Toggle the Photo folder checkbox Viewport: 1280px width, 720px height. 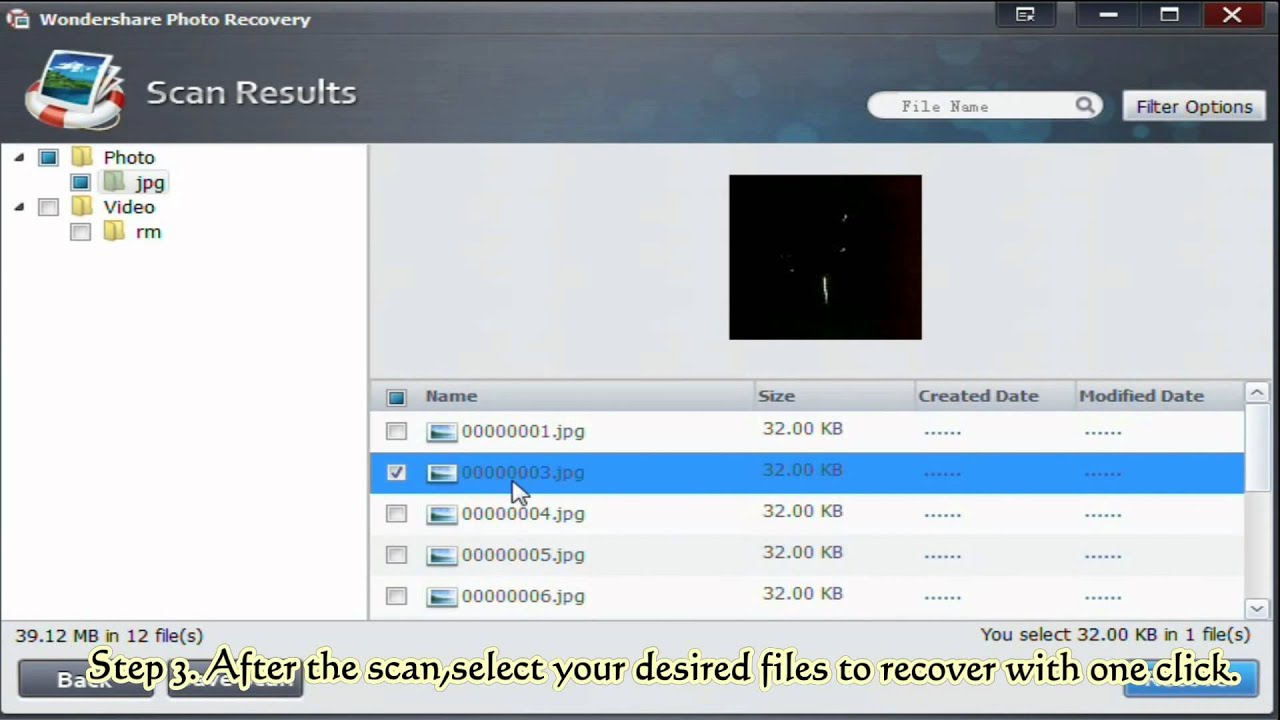48,157
